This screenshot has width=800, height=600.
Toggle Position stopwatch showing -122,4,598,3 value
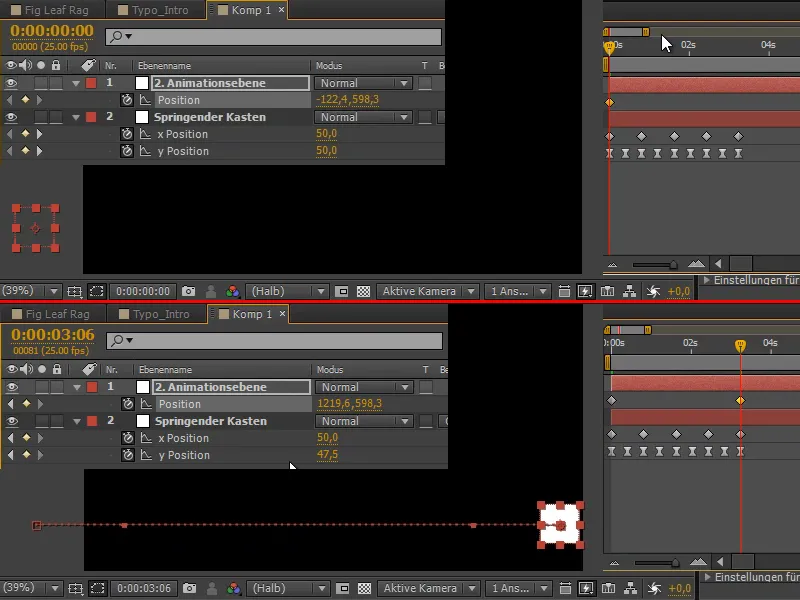(127, 100)
